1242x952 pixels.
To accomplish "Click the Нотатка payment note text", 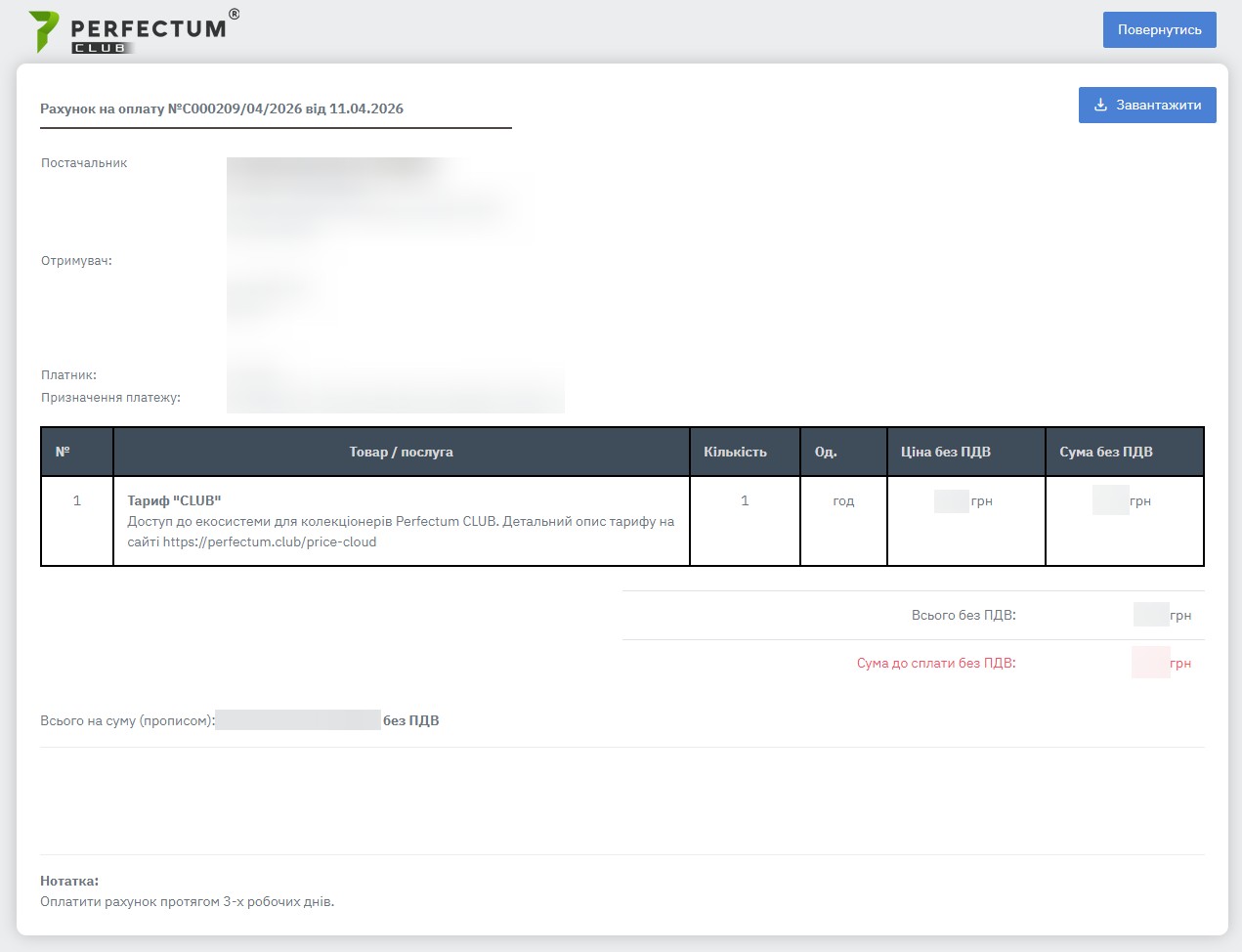I will (x=187, y=901).
